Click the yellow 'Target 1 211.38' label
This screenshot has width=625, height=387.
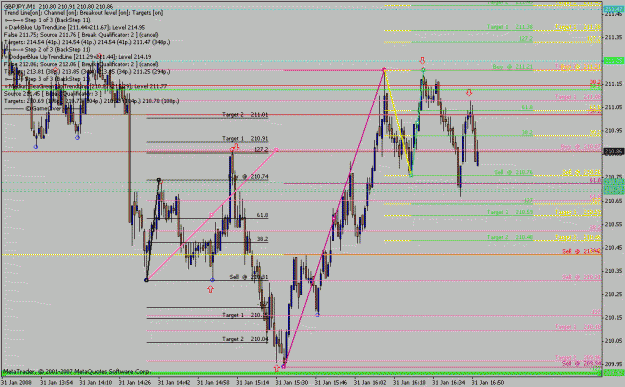point(578,27)
